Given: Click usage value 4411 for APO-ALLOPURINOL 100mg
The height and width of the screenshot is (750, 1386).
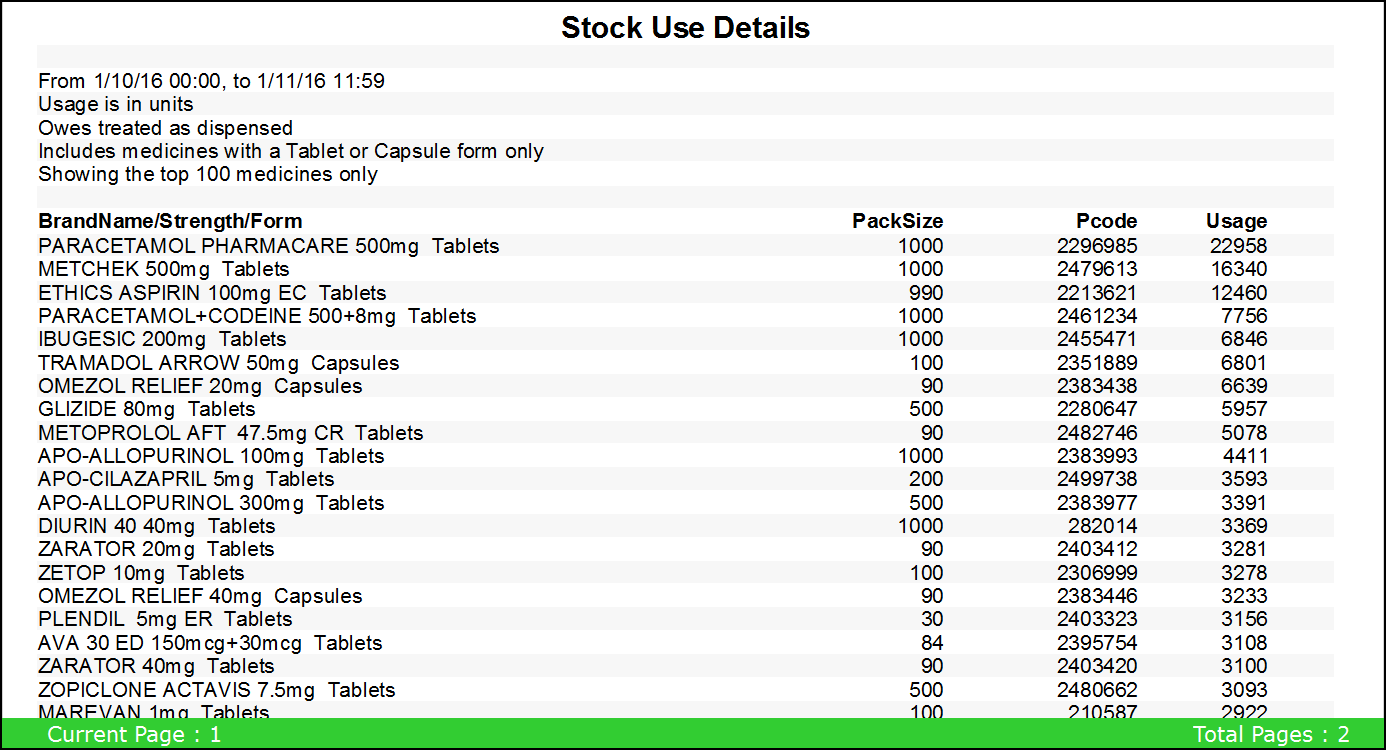Looking at the screenshot, I should (1243, 456).
